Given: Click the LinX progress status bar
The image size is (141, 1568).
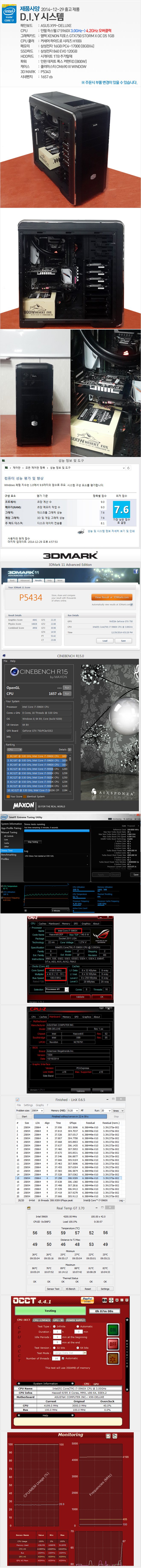Looking at the screenshot, I should coord(70,1116).
